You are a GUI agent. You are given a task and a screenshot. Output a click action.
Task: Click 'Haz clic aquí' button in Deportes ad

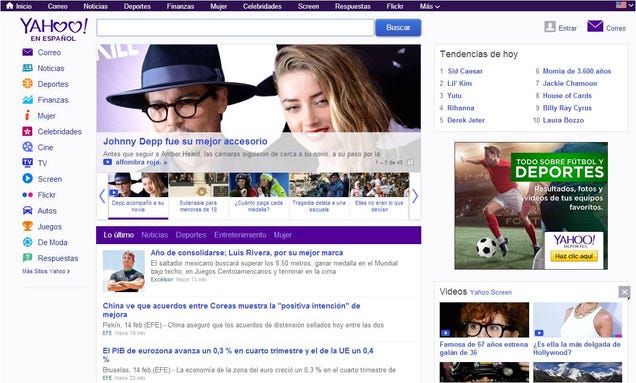tap(574, 256)
